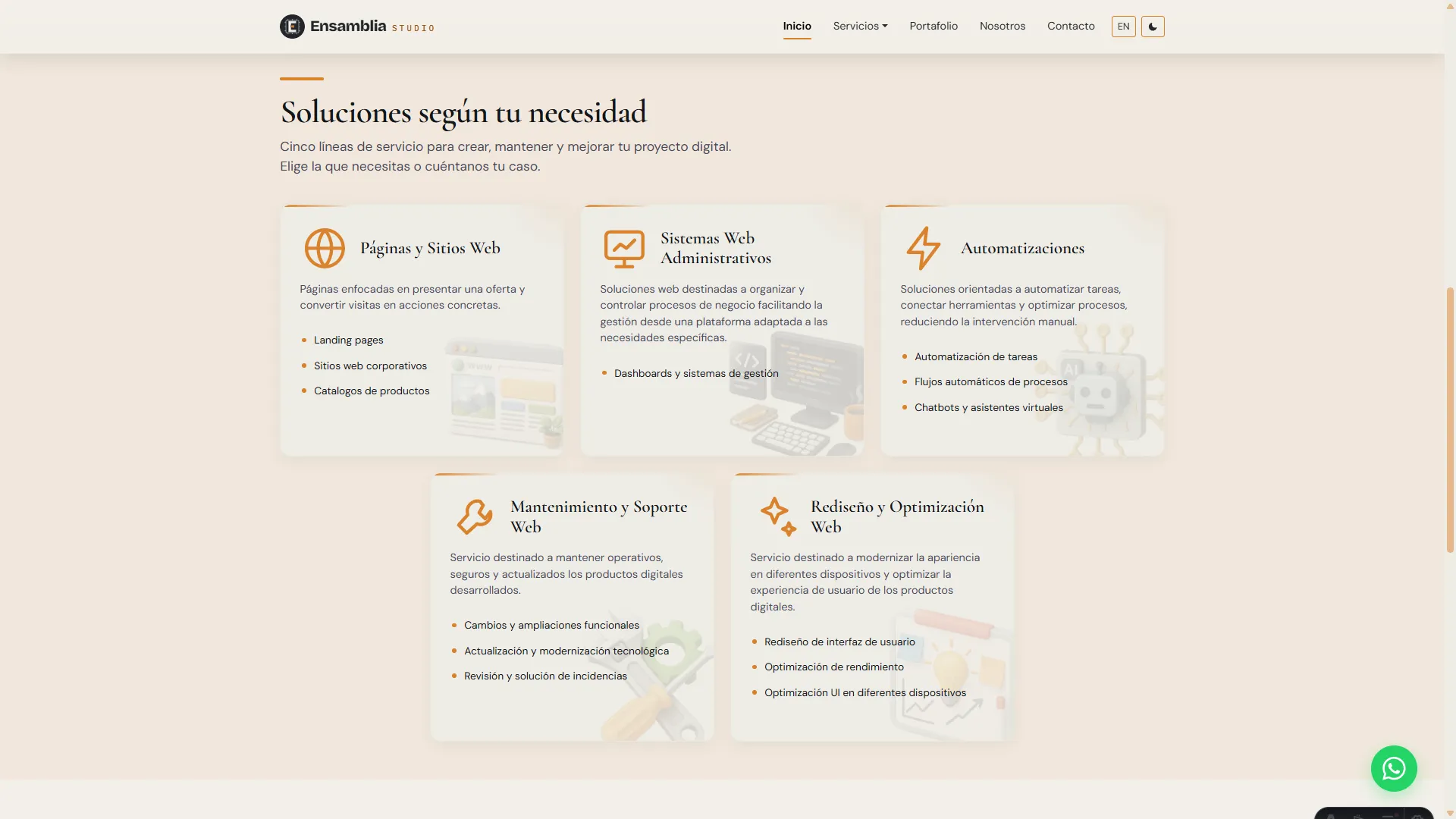Select 'Actualización y modernización tecnológica' item
The image size is (1456, 819).
point(566,651)
